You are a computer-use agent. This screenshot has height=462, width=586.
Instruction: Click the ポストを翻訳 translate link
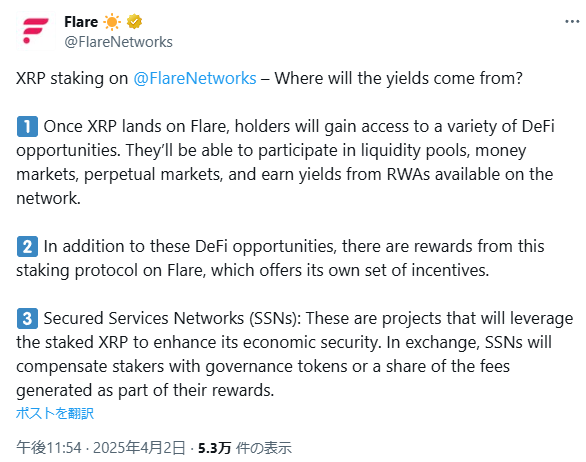[x=55, y=413]
